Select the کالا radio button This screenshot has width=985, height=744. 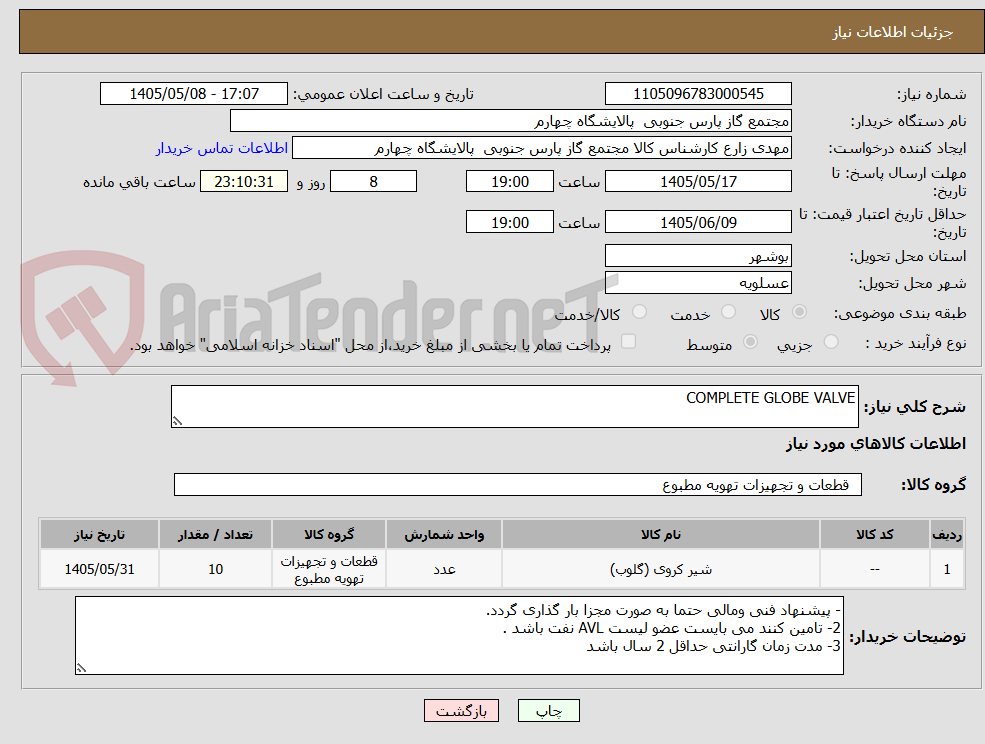tap(800, 312)
